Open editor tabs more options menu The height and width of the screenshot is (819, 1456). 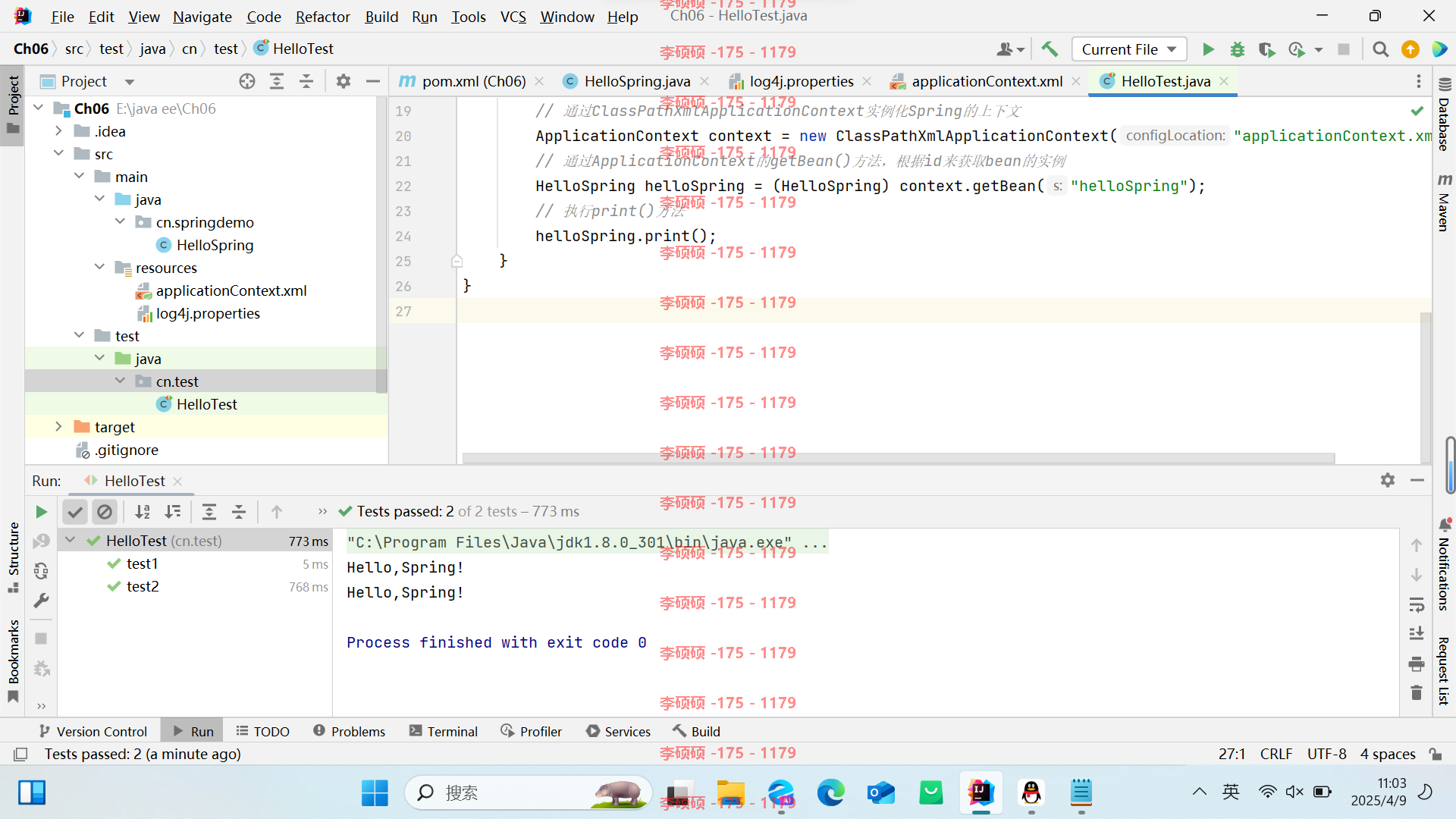point(1418,81)
